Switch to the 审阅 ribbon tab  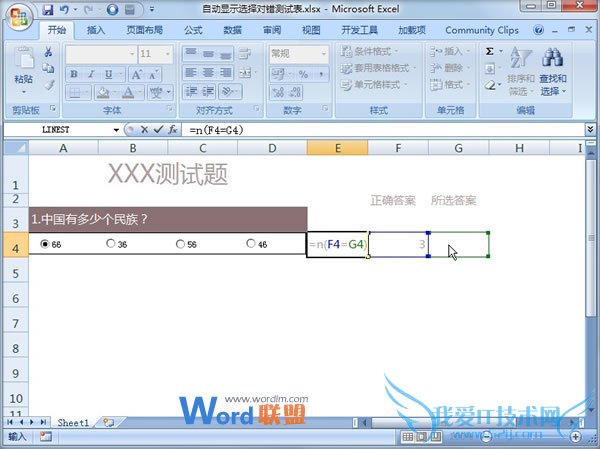point(272,30)
